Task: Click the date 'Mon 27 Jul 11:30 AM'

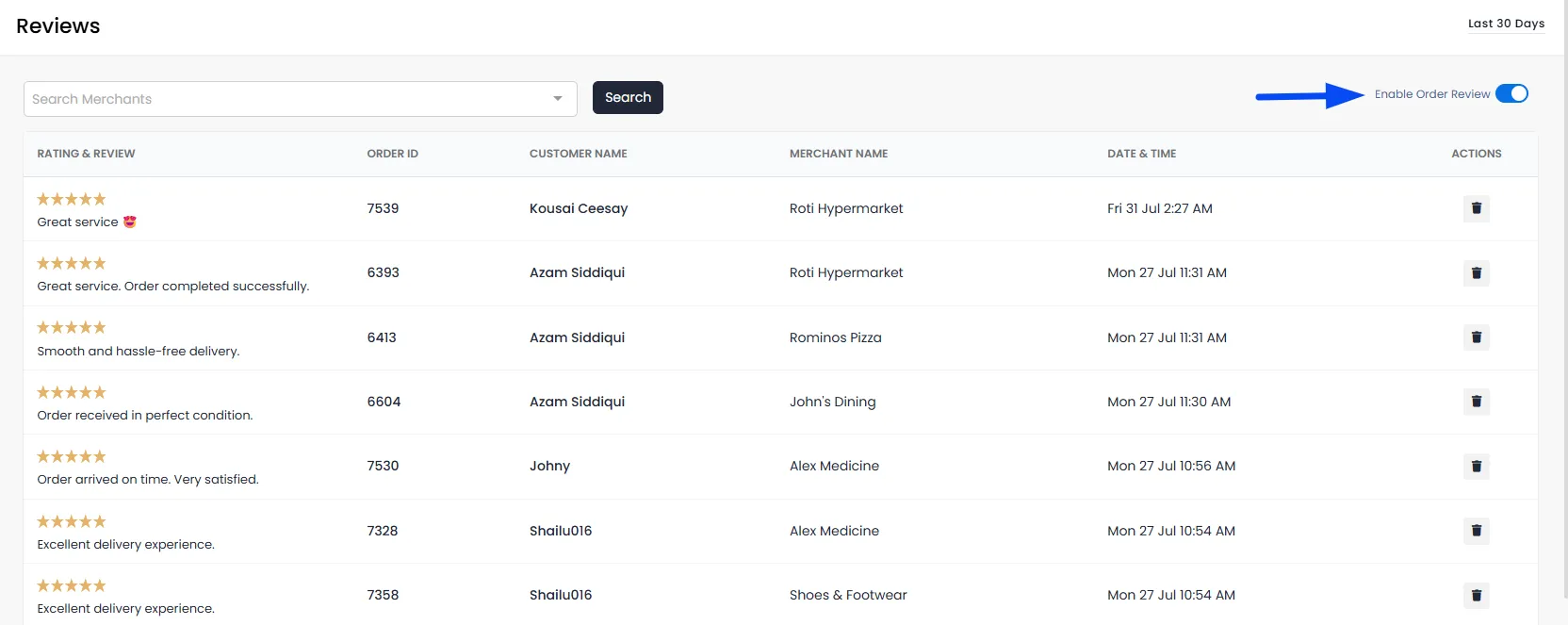Action: click(x=1169, y=402)
